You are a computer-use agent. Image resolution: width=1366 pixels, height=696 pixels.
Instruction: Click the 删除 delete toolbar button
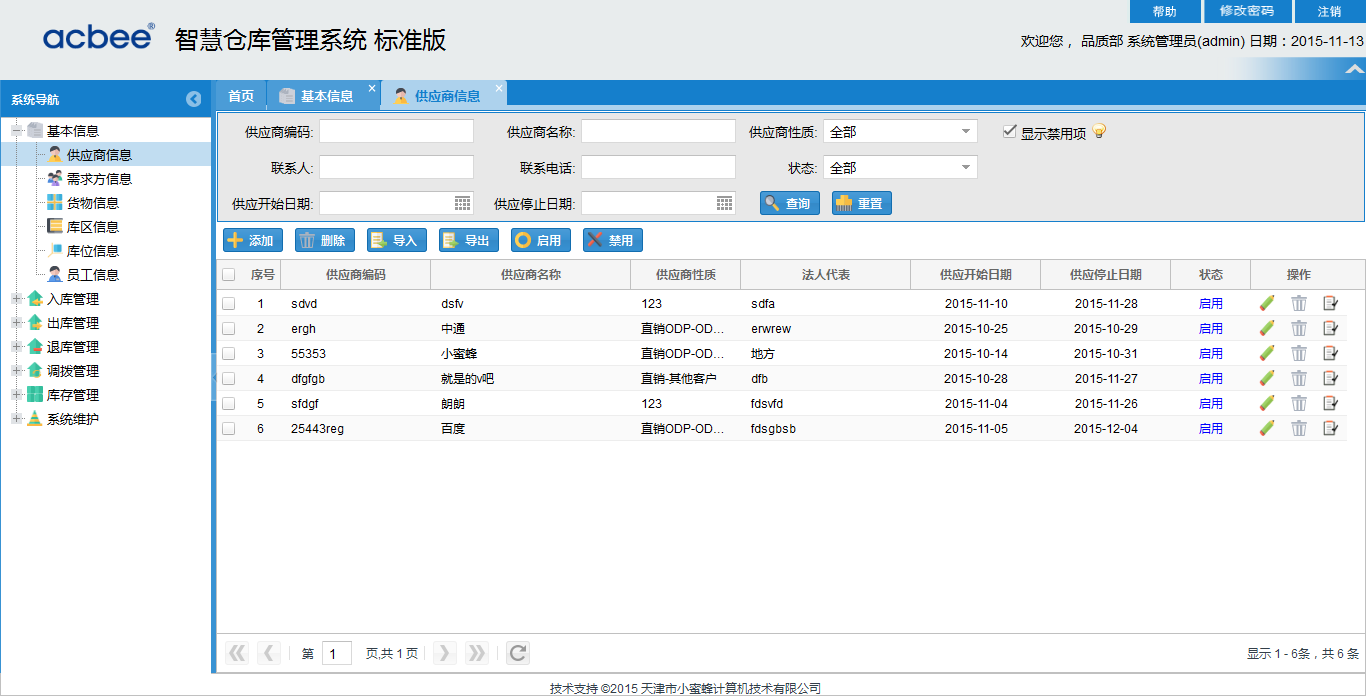point(325,240)
